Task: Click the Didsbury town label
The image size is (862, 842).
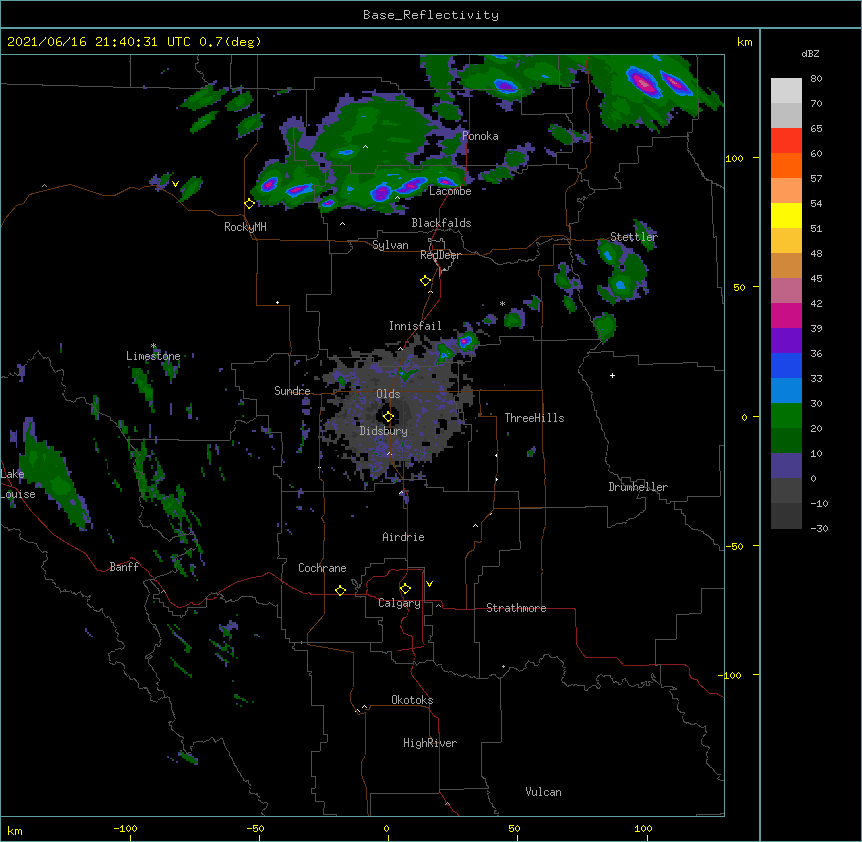Action: coord(384,431)
